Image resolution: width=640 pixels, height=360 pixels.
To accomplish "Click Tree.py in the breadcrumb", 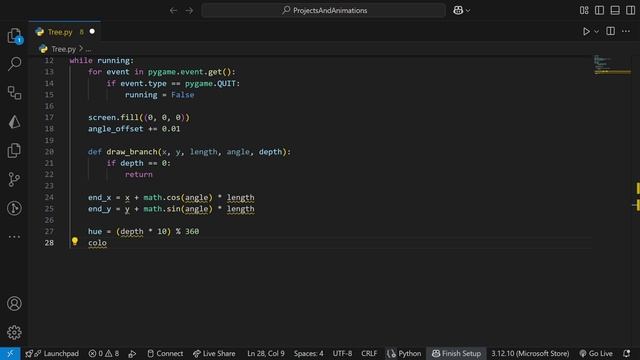I will 64,49.
